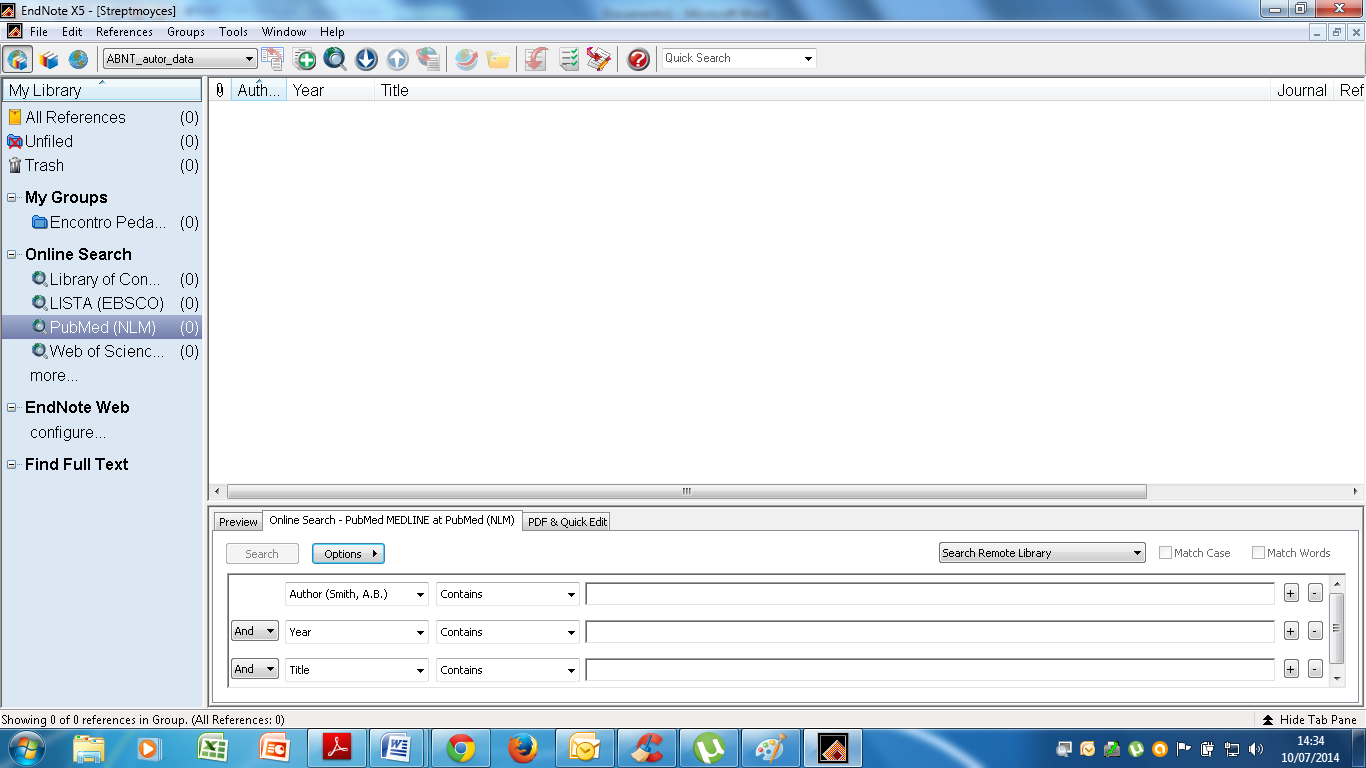Click the Import down-arrow toolbar icon

[x=366, y=59]
